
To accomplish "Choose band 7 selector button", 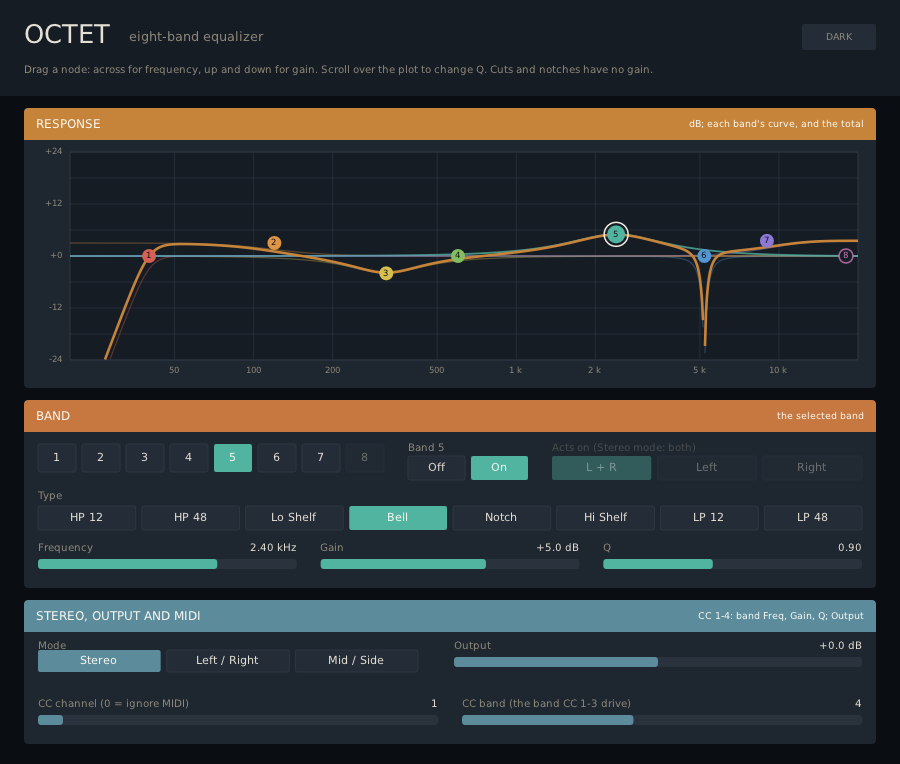I will tap(320, 457).
